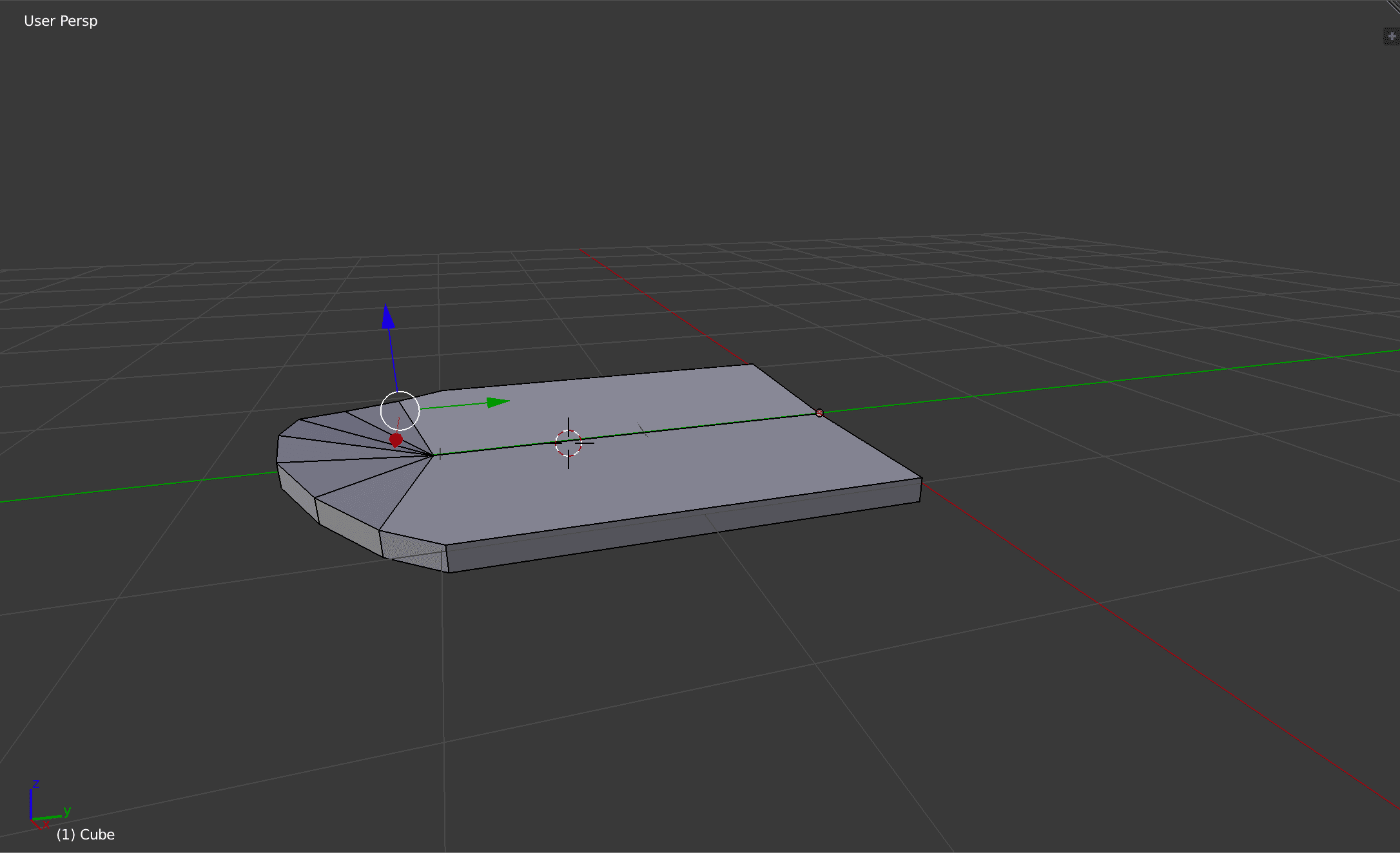Click the plus icon to open properties region
1400x853 pixels.
1392,36
